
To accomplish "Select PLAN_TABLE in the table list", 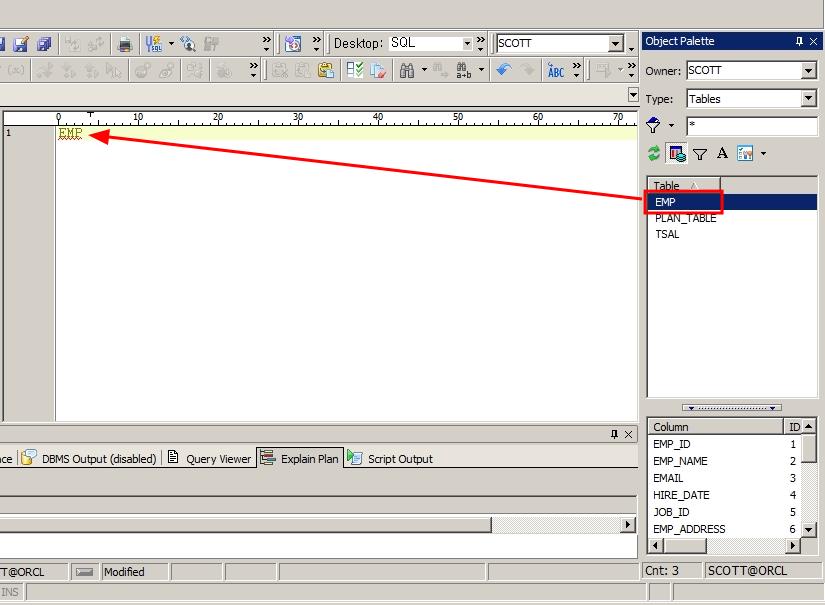I will (x=685, y=218).
